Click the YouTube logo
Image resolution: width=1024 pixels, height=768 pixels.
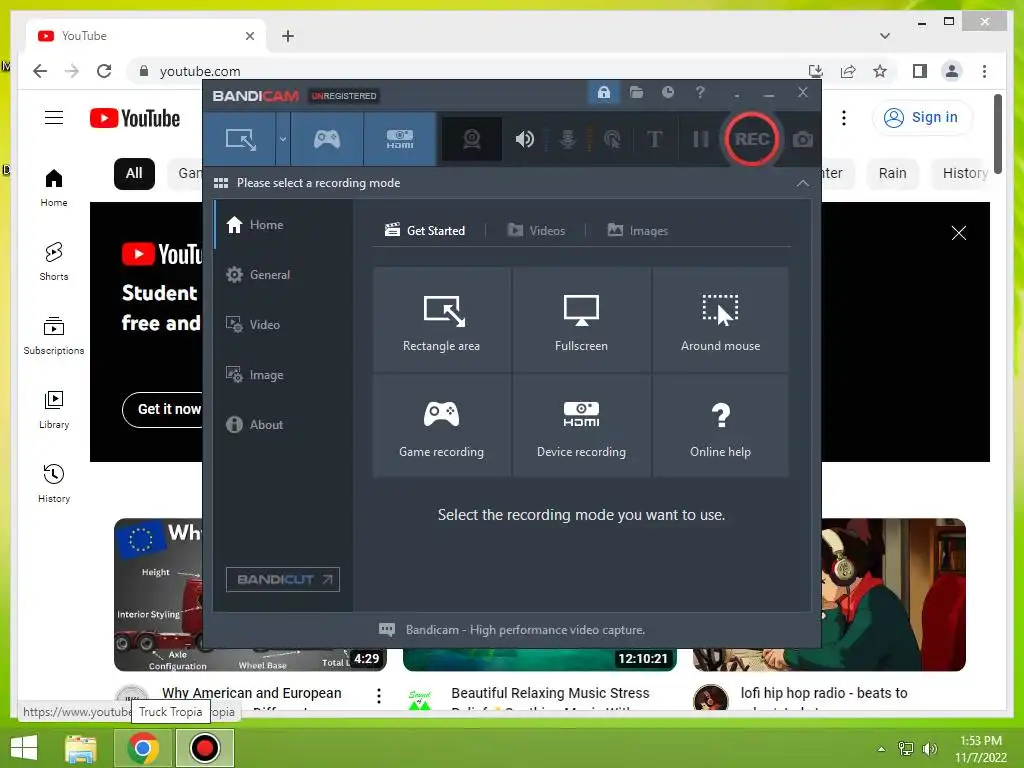coord(135,118)
